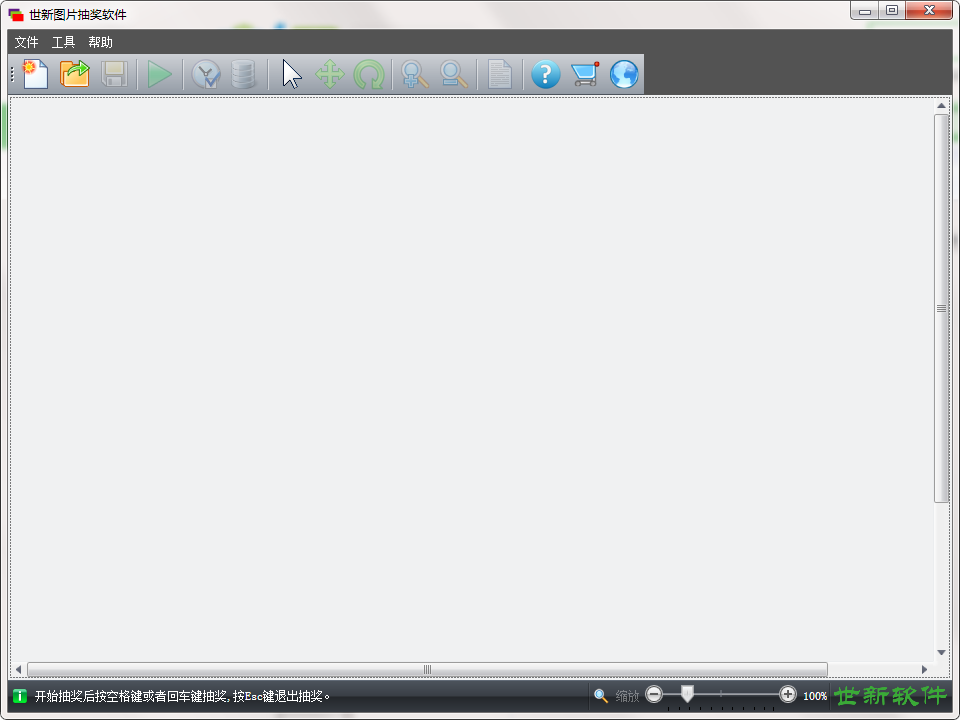This screenshot has width=960, height=720.
Task: Create a new lottery project file
Action: click(x=36, y=74)
